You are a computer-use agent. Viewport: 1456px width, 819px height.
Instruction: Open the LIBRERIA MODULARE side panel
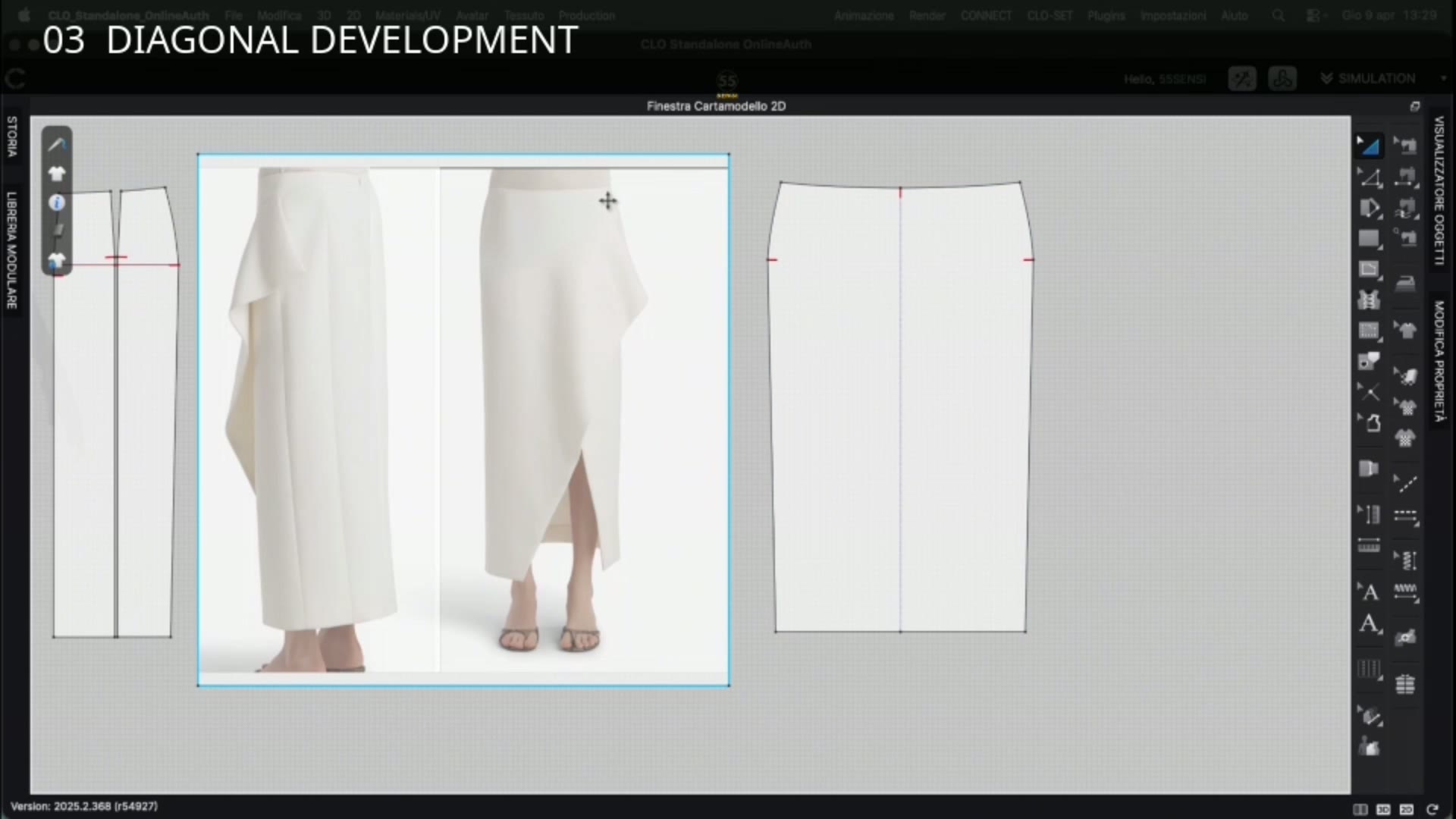(x=11, y=250)
